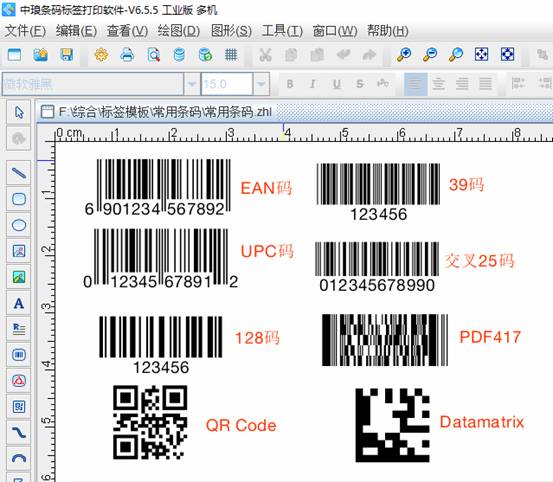Click the new label document icon
The width and height of the screenshot is (553, 482).
pyautogui.click(x=14, y=55)
